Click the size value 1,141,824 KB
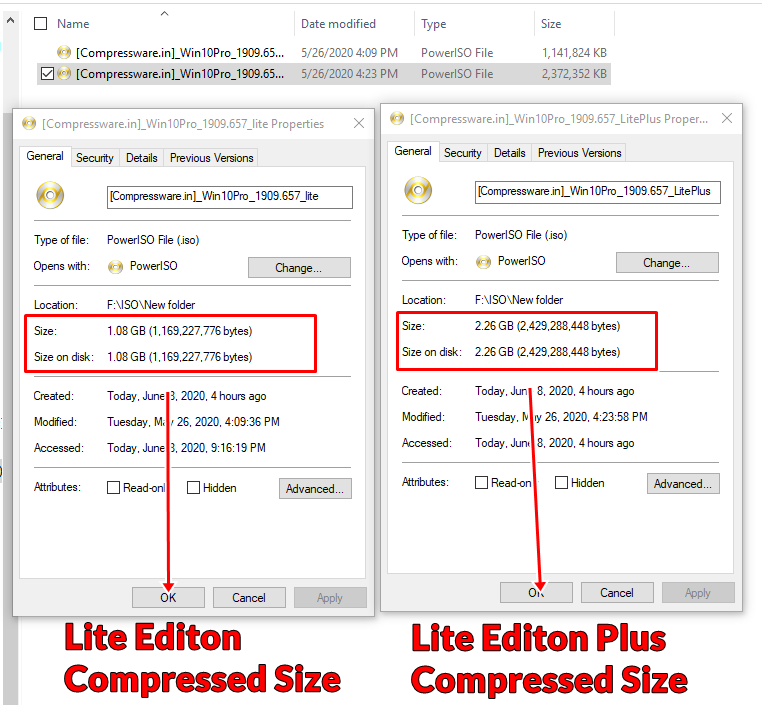 574,52
